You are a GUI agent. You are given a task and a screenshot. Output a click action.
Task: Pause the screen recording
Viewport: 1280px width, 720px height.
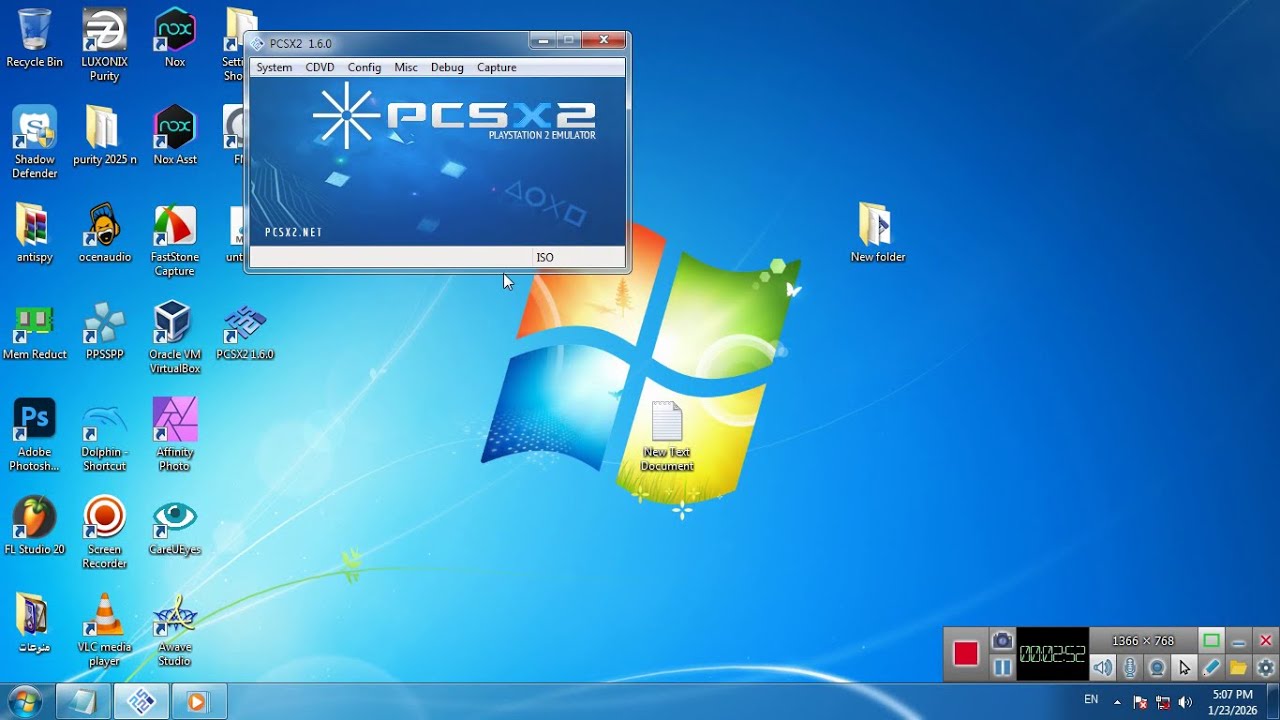[1002, 668]
